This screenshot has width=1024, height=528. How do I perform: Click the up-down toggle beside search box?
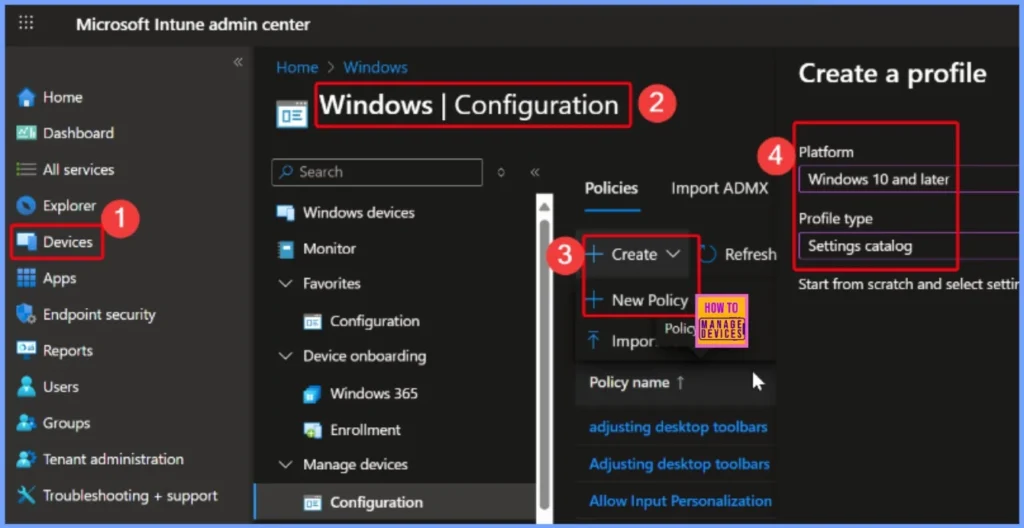pyautogui.click(x=501, y=173)
